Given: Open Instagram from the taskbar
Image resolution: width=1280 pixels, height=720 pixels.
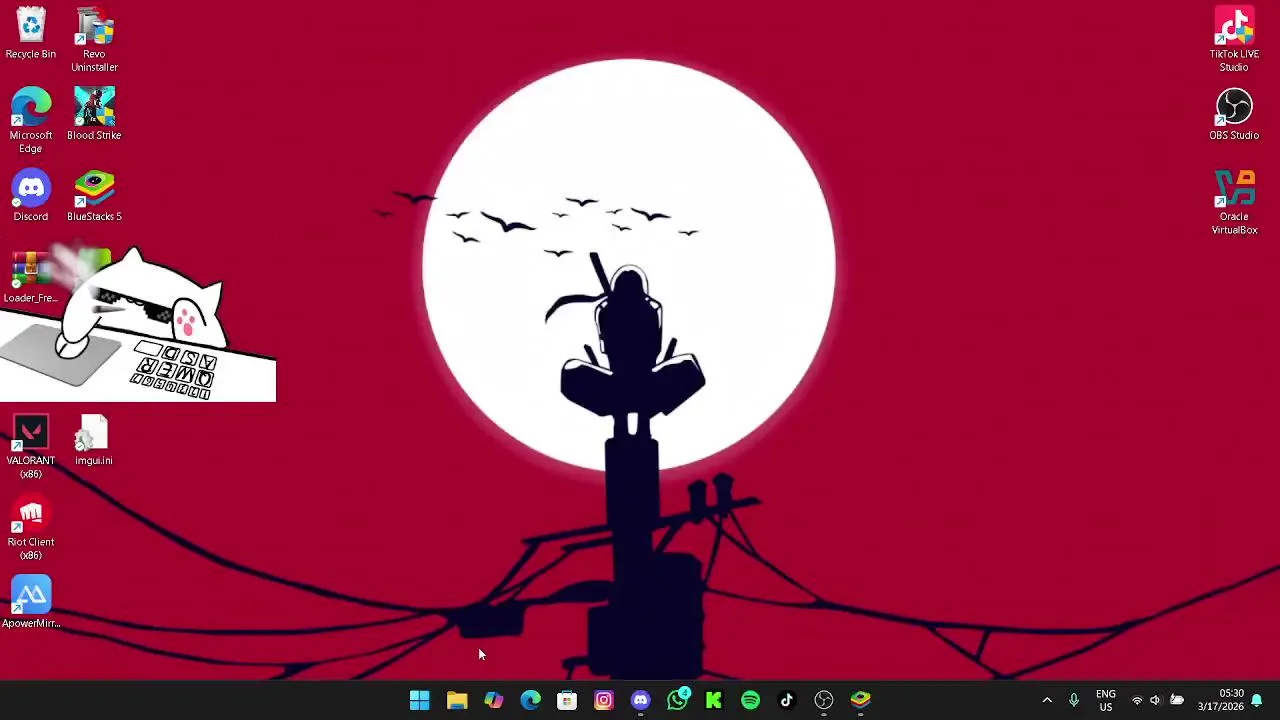Looking at the screenshot, I should tap(604, 701).
